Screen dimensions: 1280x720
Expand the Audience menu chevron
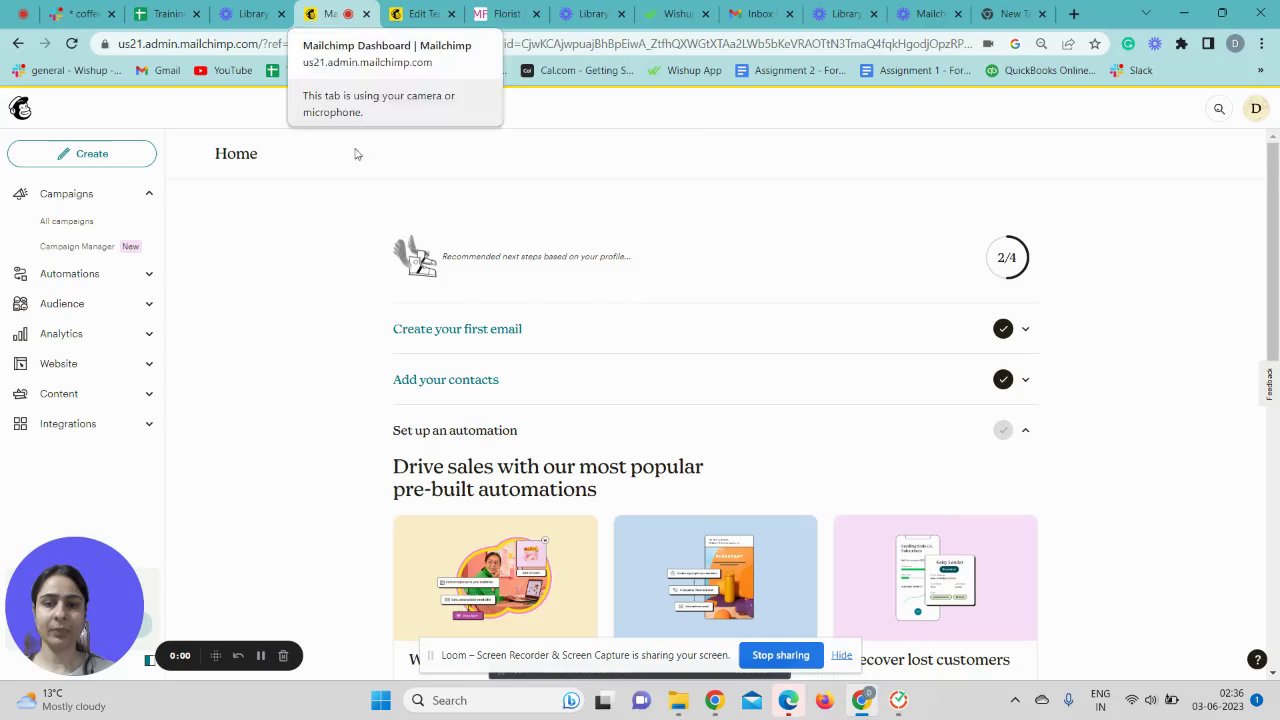tap(149, 304)
